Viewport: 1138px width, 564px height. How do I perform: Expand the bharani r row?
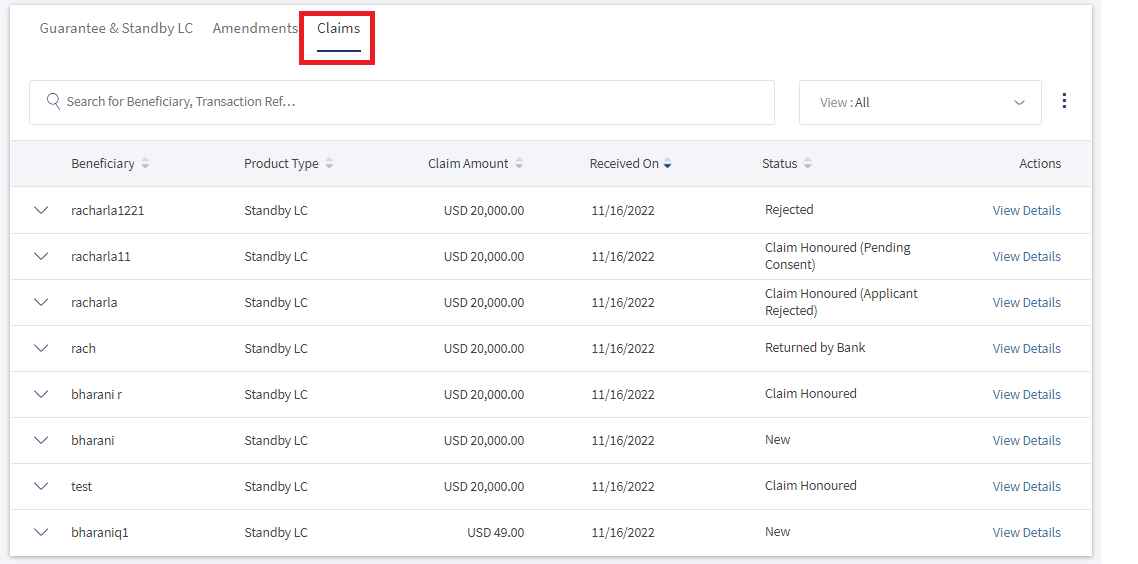(x=41, y=394)
